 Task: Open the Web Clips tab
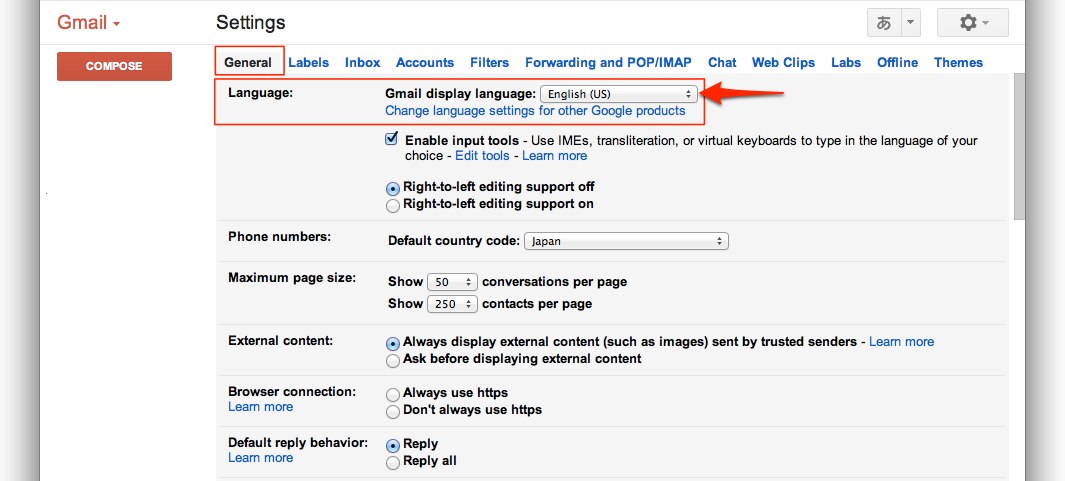click(x=783, y=63)
